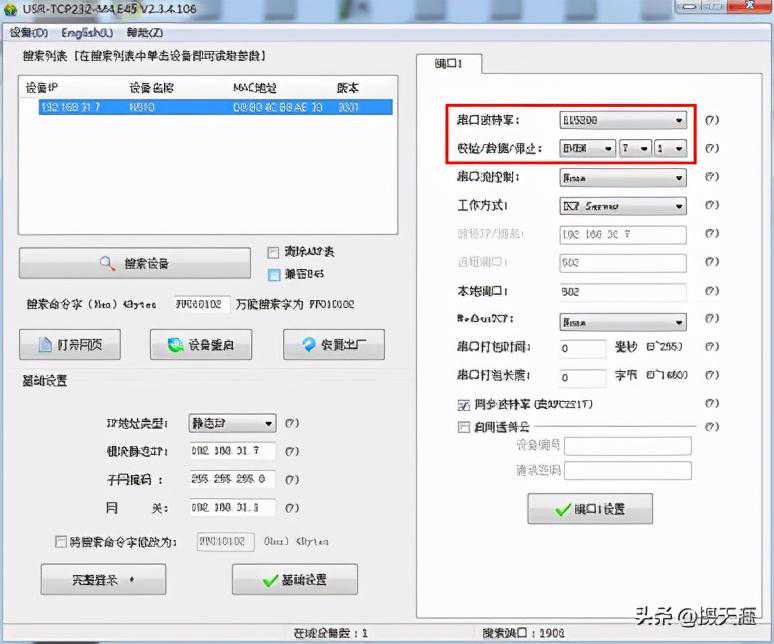Click the green-check Basic Settings save button
Image resolution: width=774 pixels, height=644 pixels.
pyautogui.click(x=294, y=580)
